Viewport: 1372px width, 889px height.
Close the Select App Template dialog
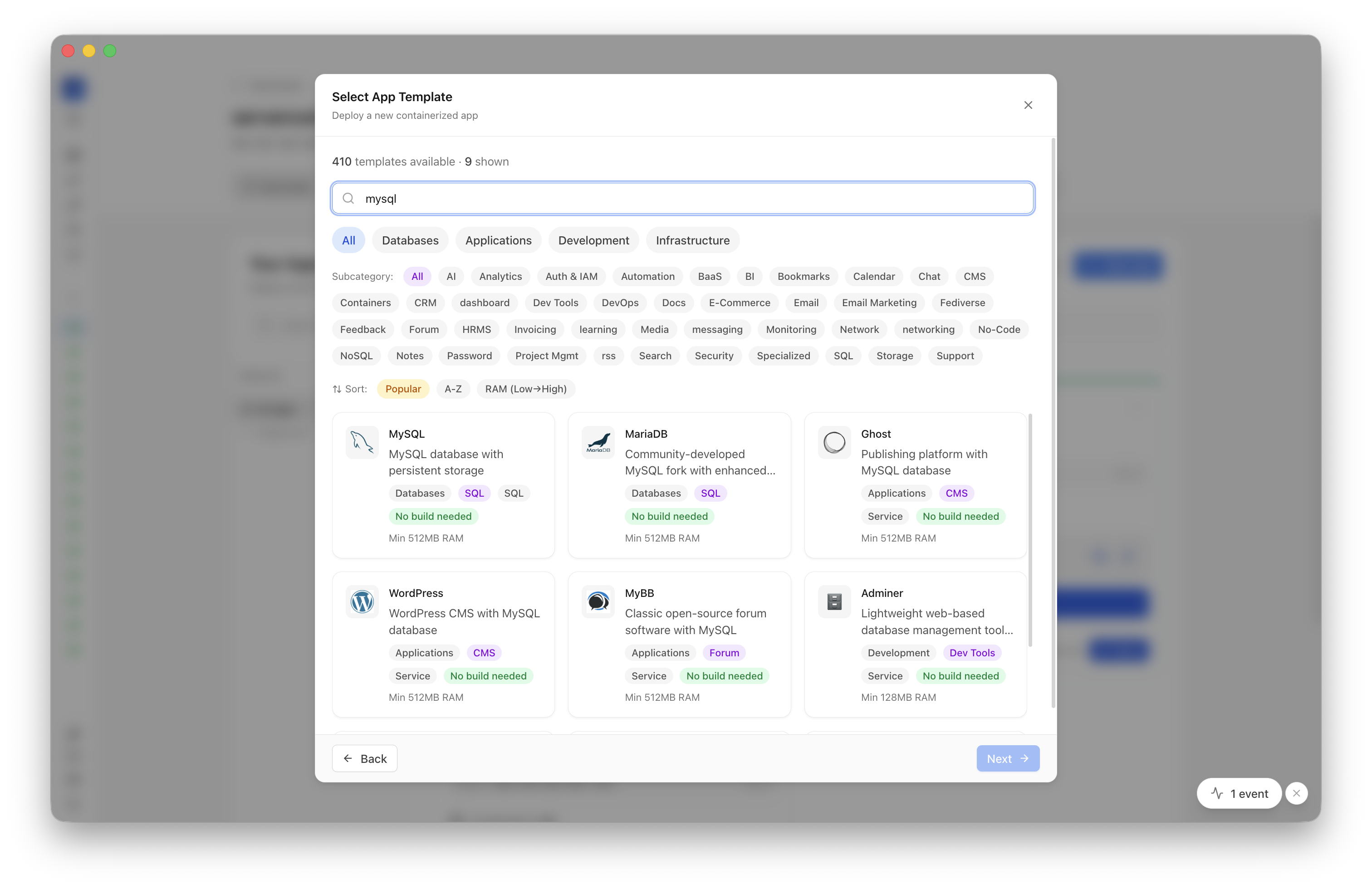pos(1028,105)
